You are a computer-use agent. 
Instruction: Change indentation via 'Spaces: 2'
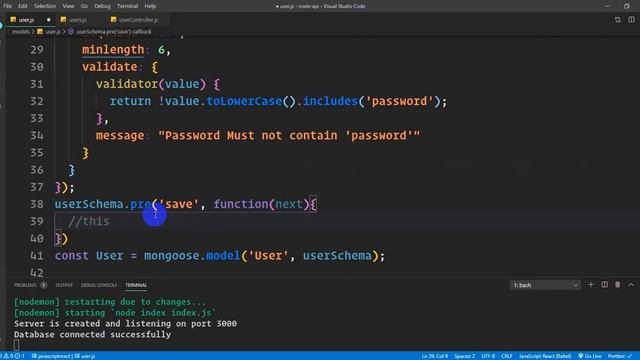[464, 356]
